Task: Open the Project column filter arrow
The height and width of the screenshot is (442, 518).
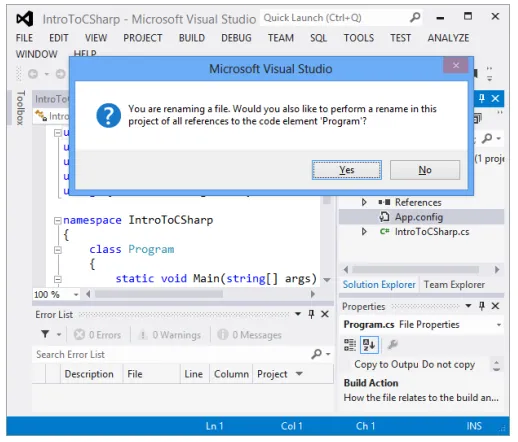Action: (x=299, y=374)
